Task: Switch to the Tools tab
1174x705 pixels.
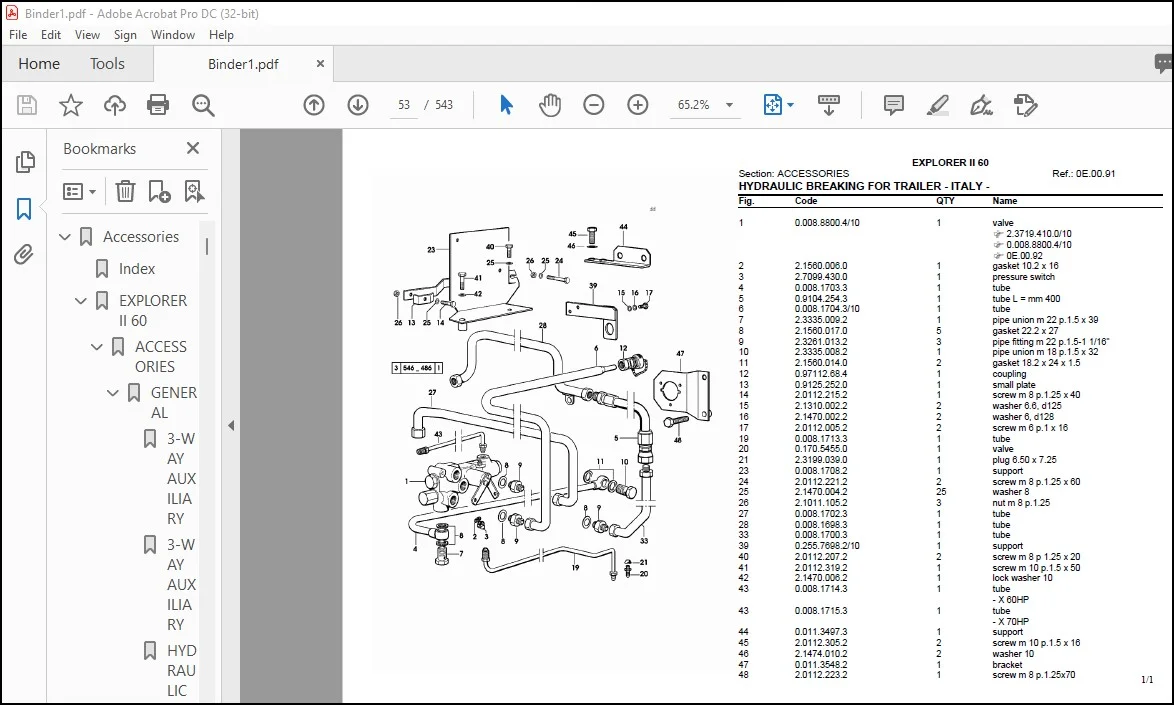Action: (107, 64)
